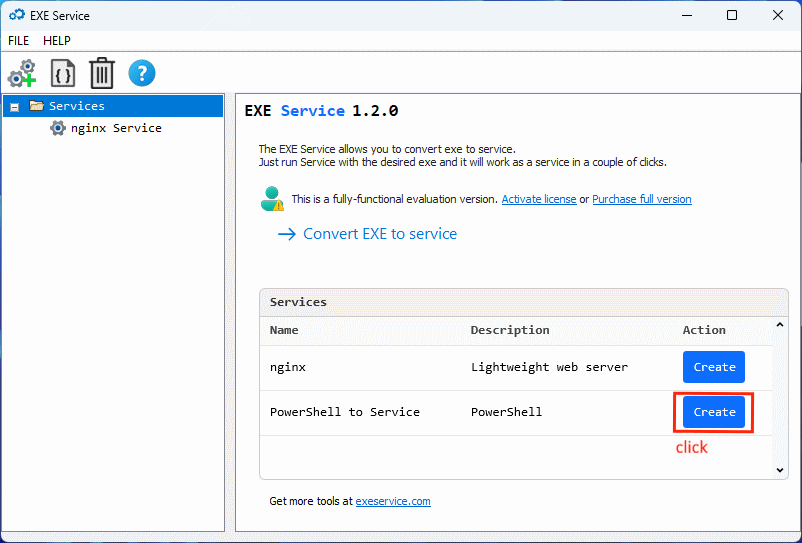Open the exeservice.com link
Image resolution: width=802 pixels, height=543 pixels.
coord(393,501)
